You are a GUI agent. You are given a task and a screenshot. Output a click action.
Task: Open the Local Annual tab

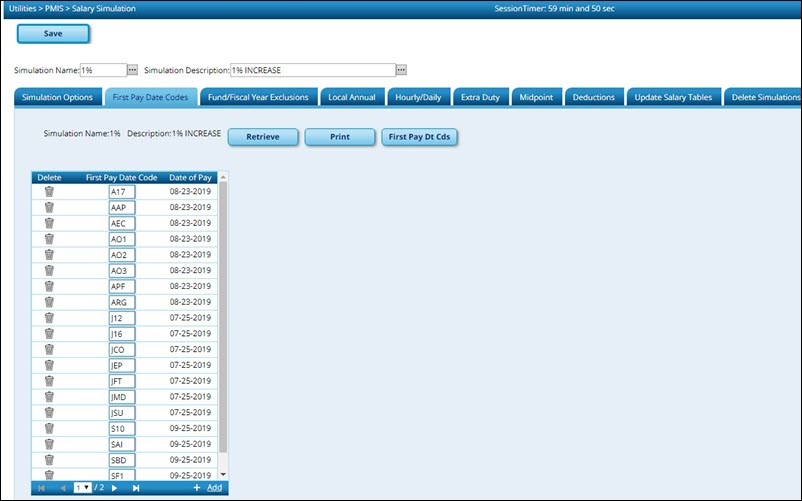[x=352, y=97]
